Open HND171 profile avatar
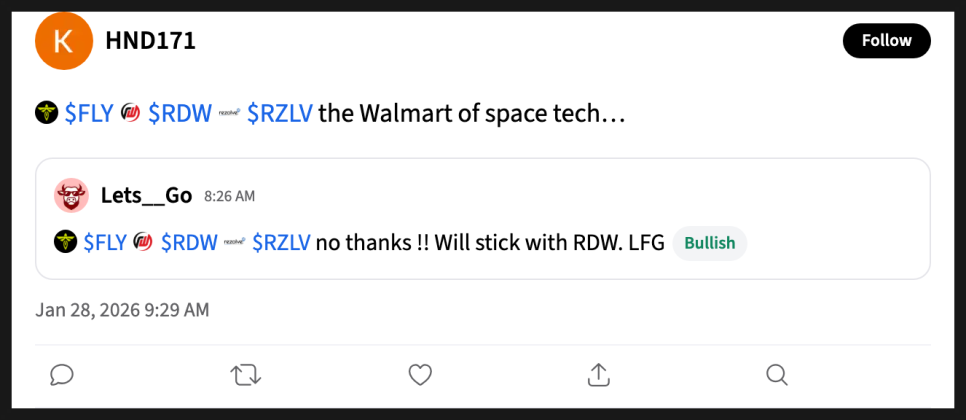The height and width of the screenshot is (420, 966). (64, 41)
